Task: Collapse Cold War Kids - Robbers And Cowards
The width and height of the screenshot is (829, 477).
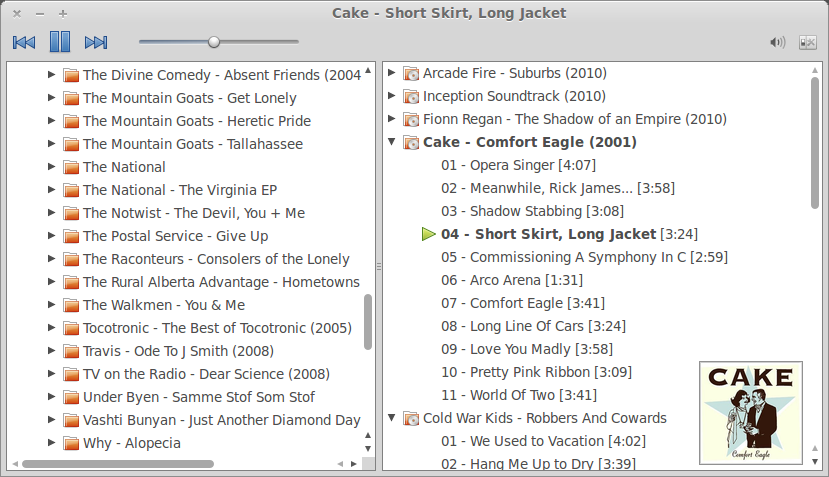Action: [x=392, y=418]
